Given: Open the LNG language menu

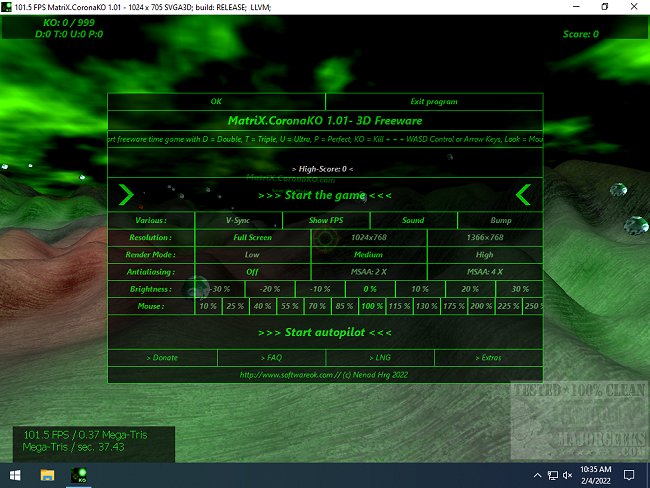Looking at the screenshot, I should (380, 357).
